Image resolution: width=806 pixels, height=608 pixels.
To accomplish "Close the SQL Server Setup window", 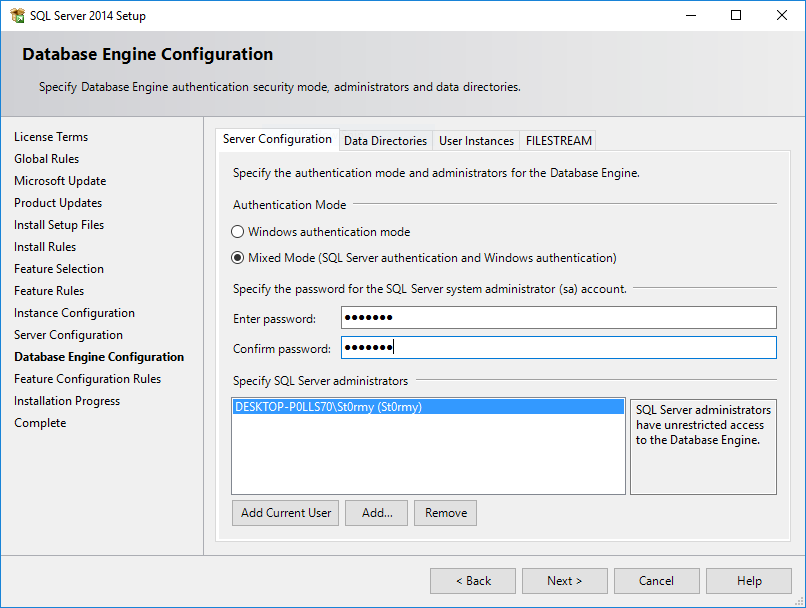I will click(782, 15).
